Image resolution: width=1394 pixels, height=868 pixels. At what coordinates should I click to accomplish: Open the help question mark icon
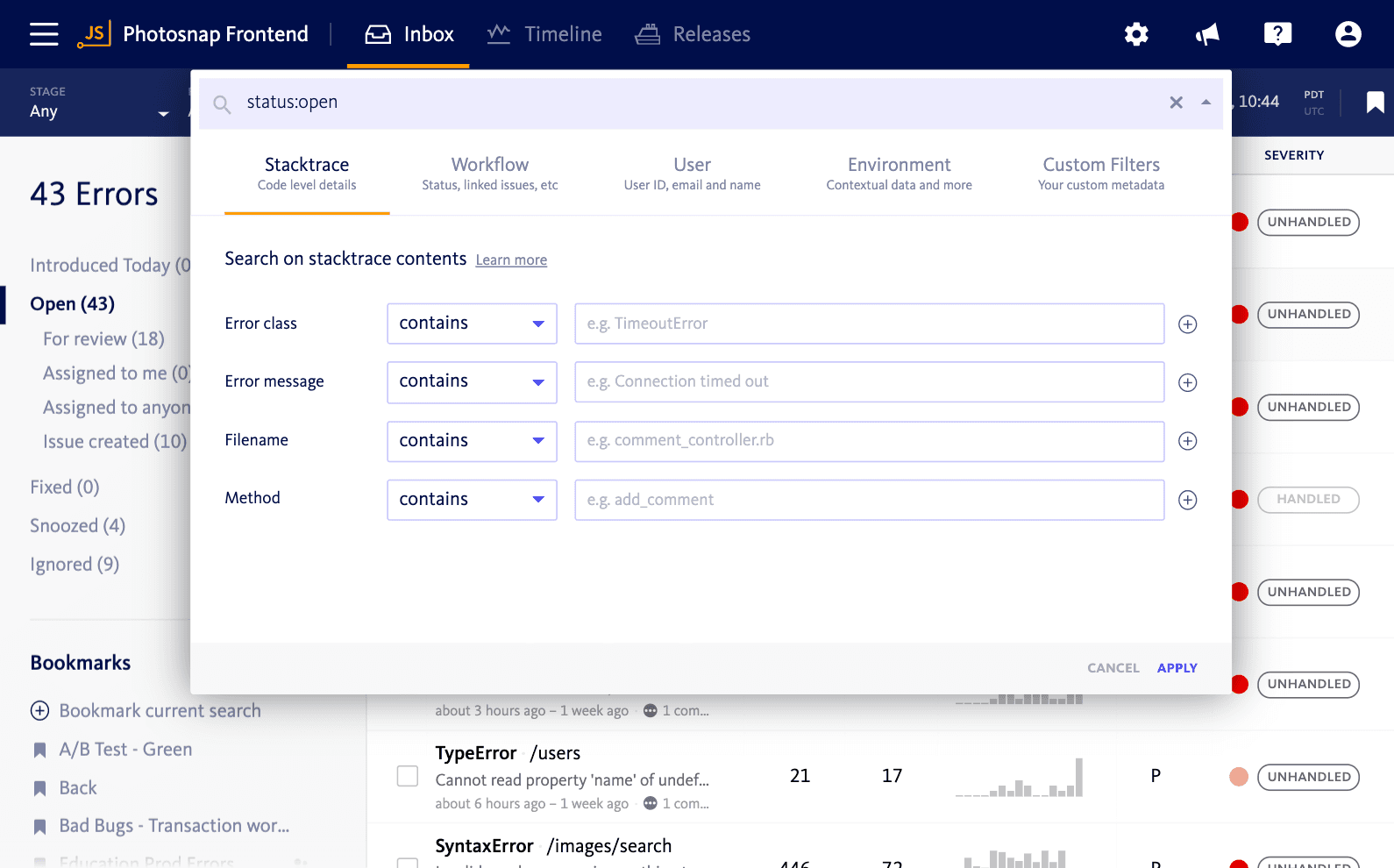pyautogui.click(x=1277, y=34)
